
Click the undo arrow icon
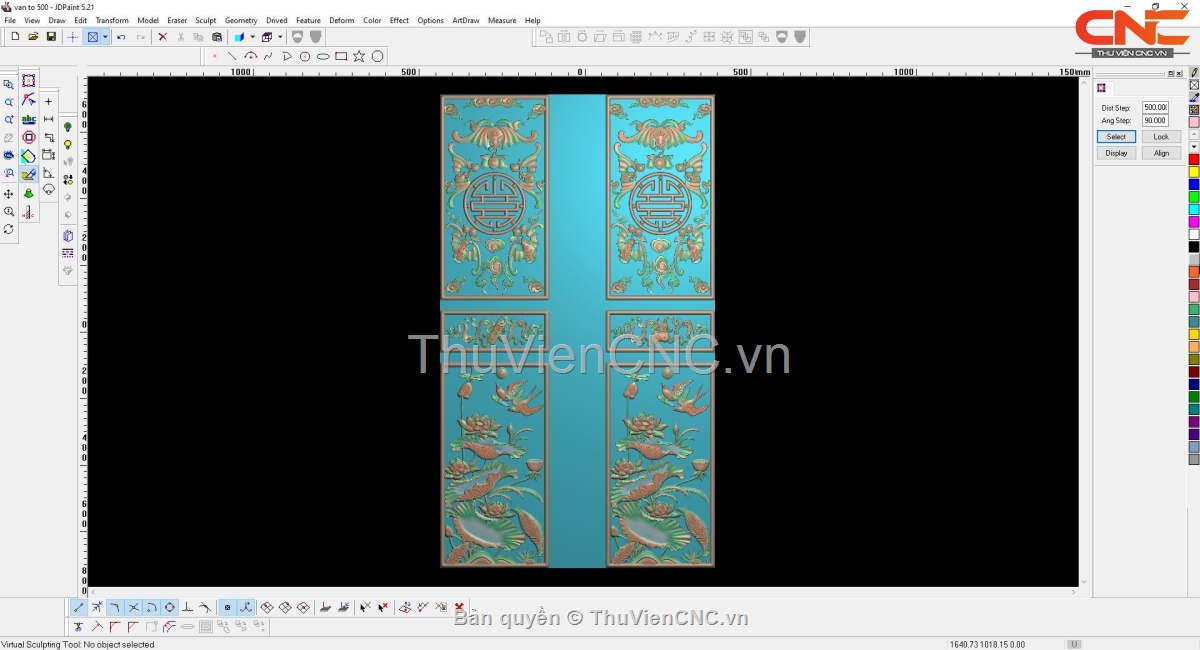121,37
